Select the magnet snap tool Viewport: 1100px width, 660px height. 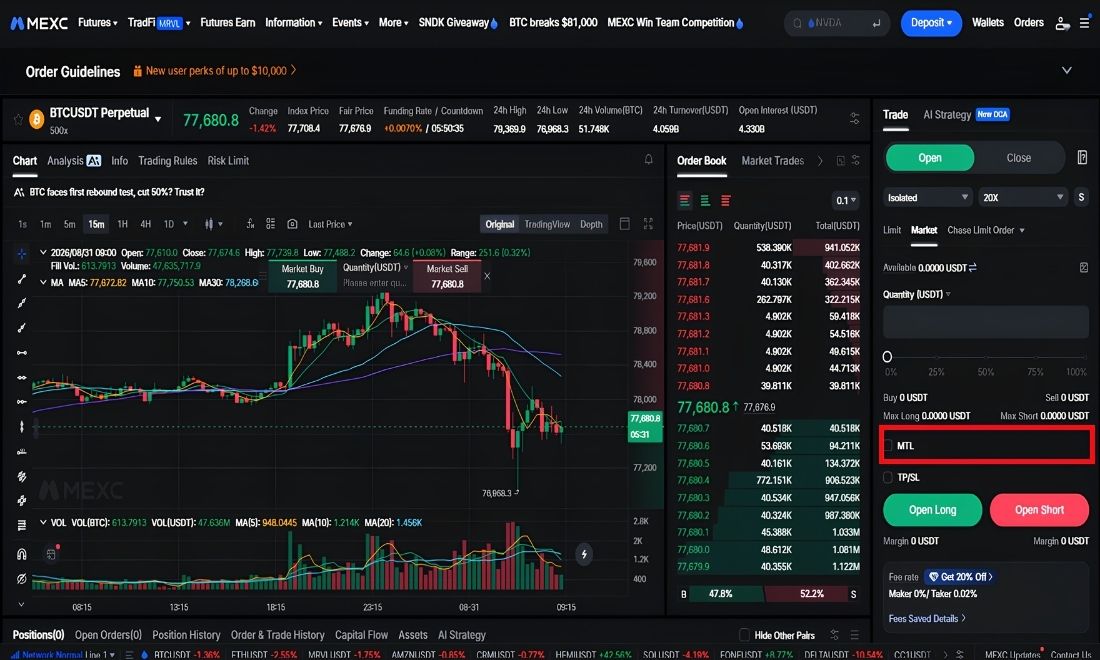coord(22,554)
